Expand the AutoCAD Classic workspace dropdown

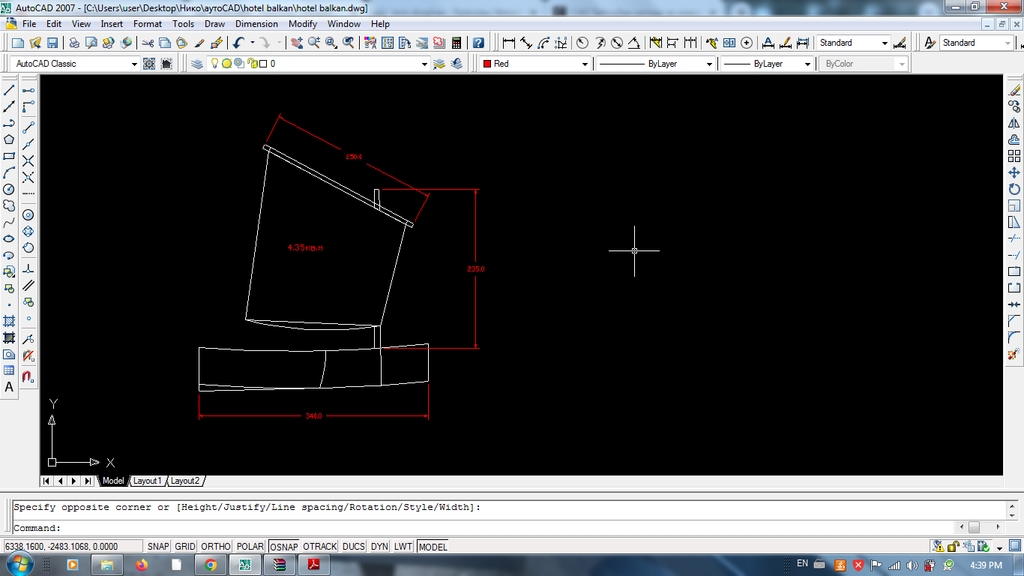[x=135, y=64]
